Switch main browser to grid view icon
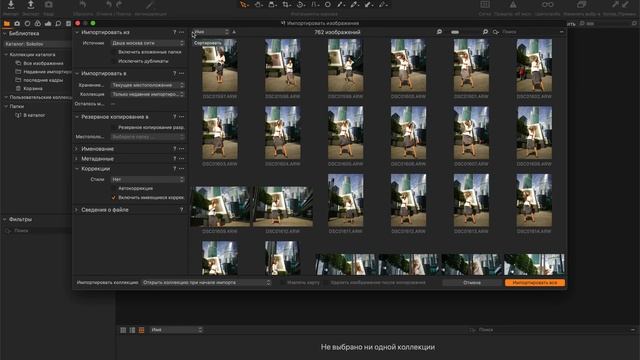Image resolution: width=640 pixels, height=360 pixels. point(123,330)
